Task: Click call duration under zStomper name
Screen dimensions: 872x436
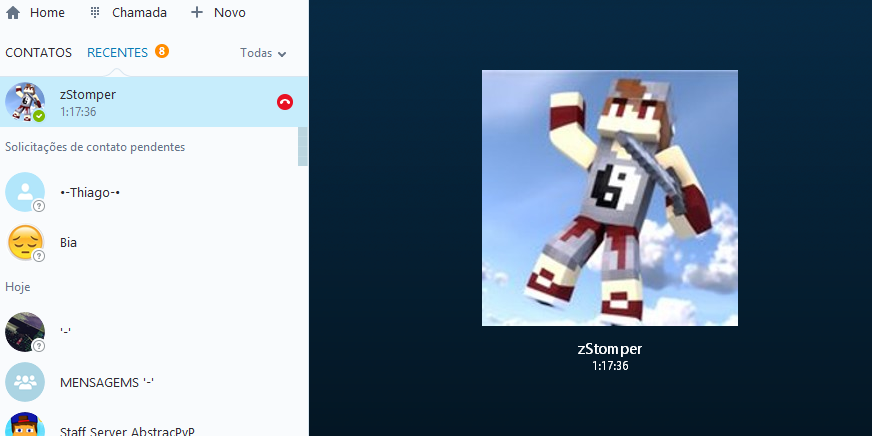Action: pyautogui.click(x=610, y=366)
